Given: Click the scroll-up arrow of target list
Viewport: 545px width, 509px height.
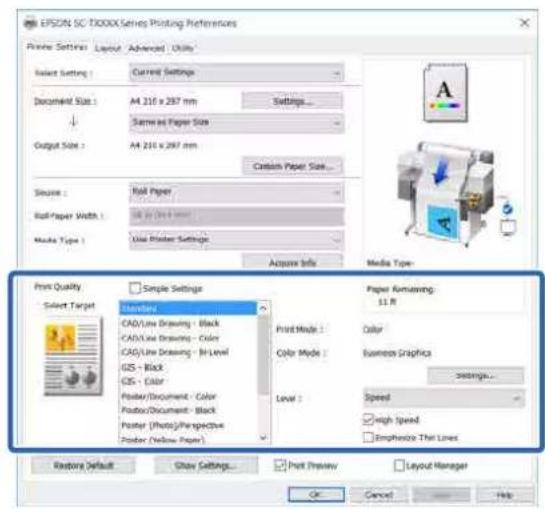Looking at the screenshot, I should coord(263,308).
